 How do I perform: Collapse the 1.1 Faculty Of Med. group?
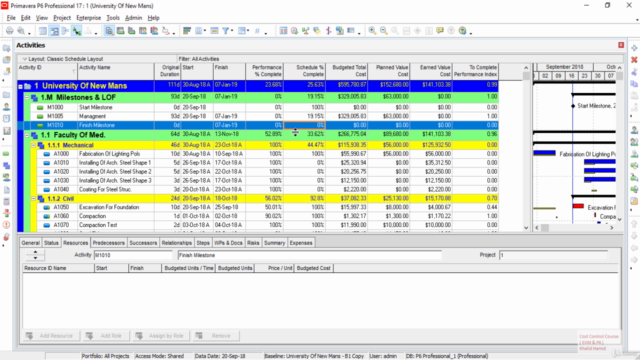[27, 135]
